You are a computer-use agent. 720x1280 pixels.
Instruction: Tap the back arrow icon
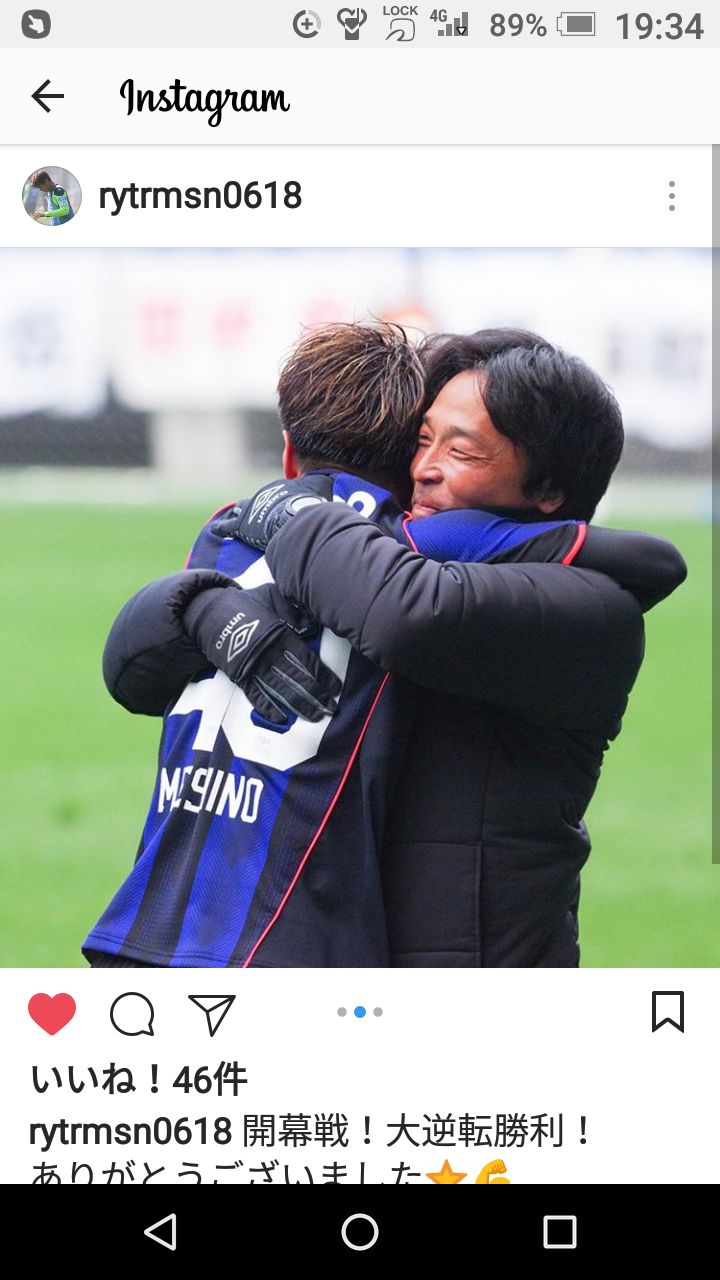click(47, 96)
